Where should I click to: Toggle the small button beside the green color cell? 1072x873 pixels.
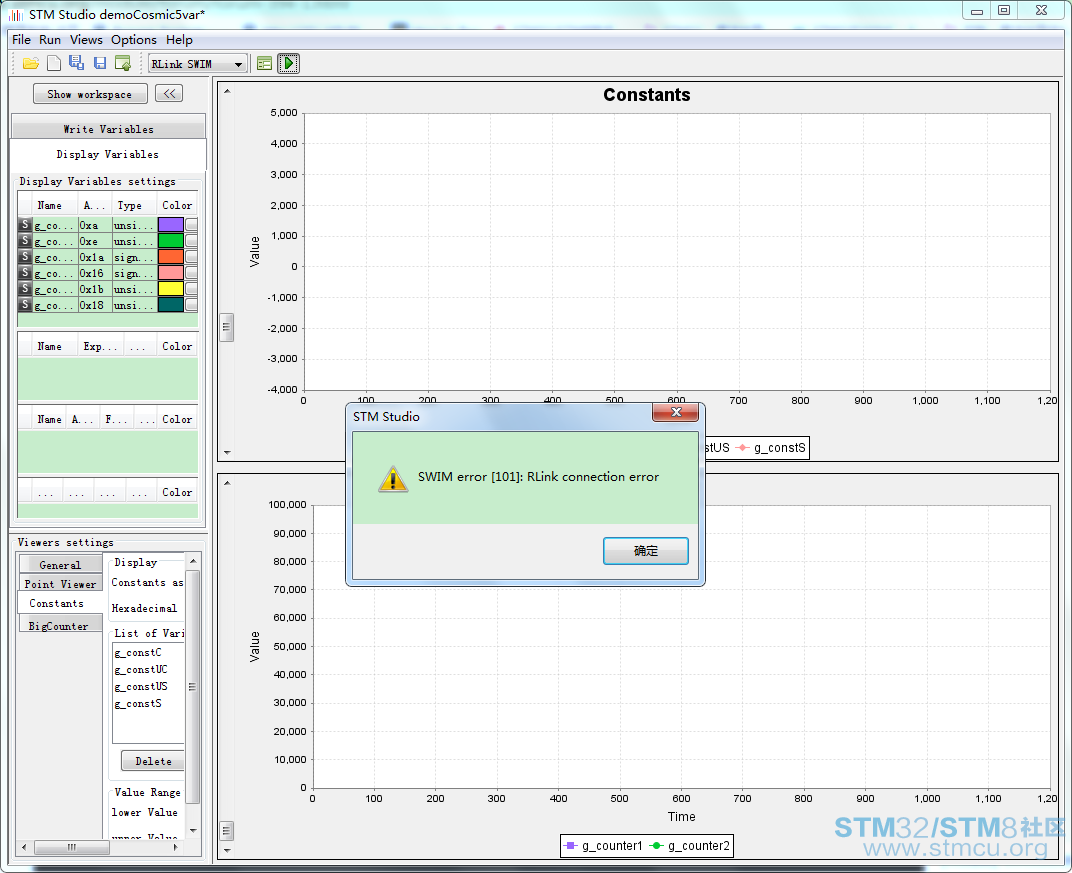(191, 241)
